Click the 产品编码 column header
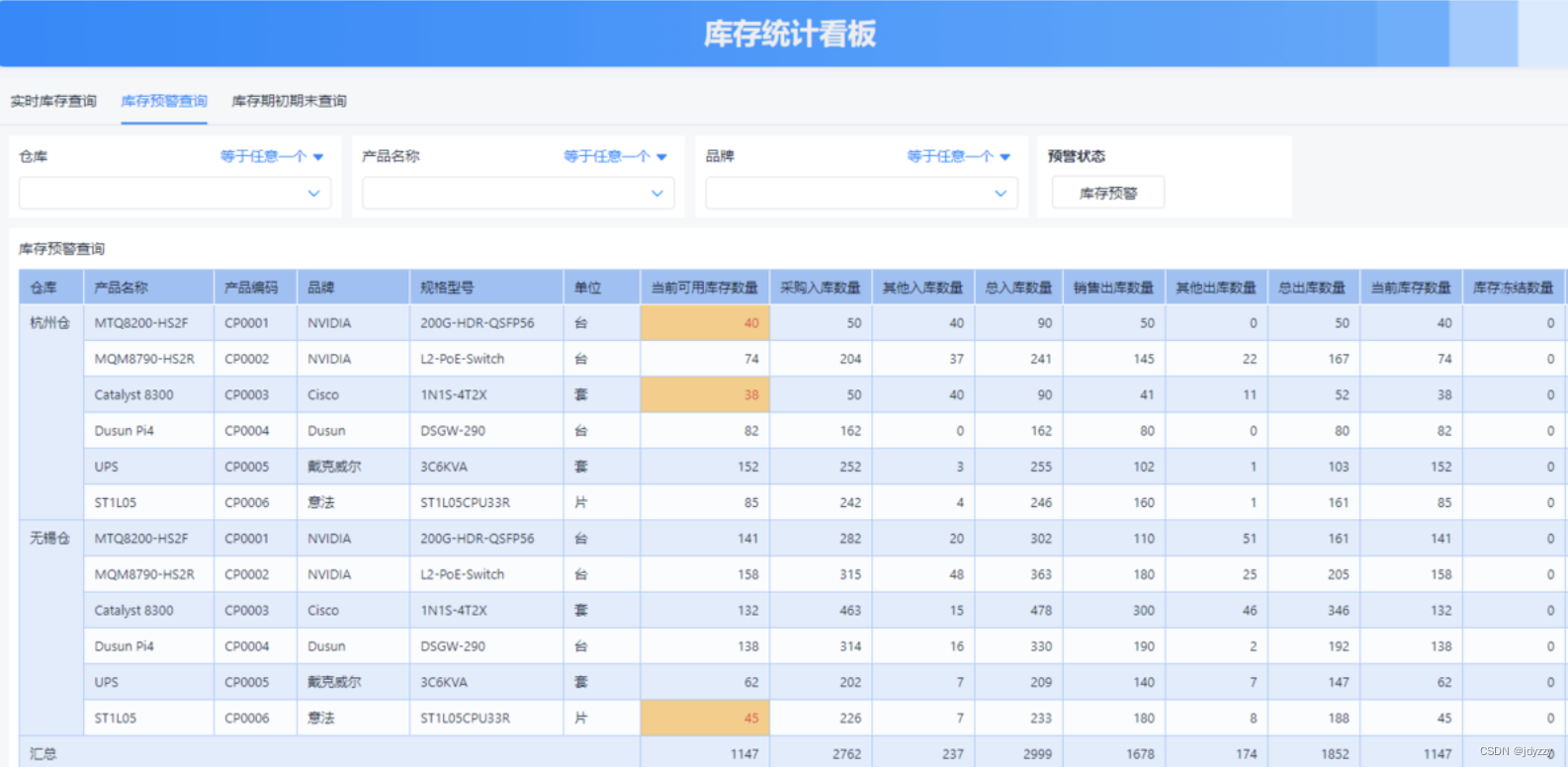This screenshot has height=767, width=1568. tap(255, 288)
